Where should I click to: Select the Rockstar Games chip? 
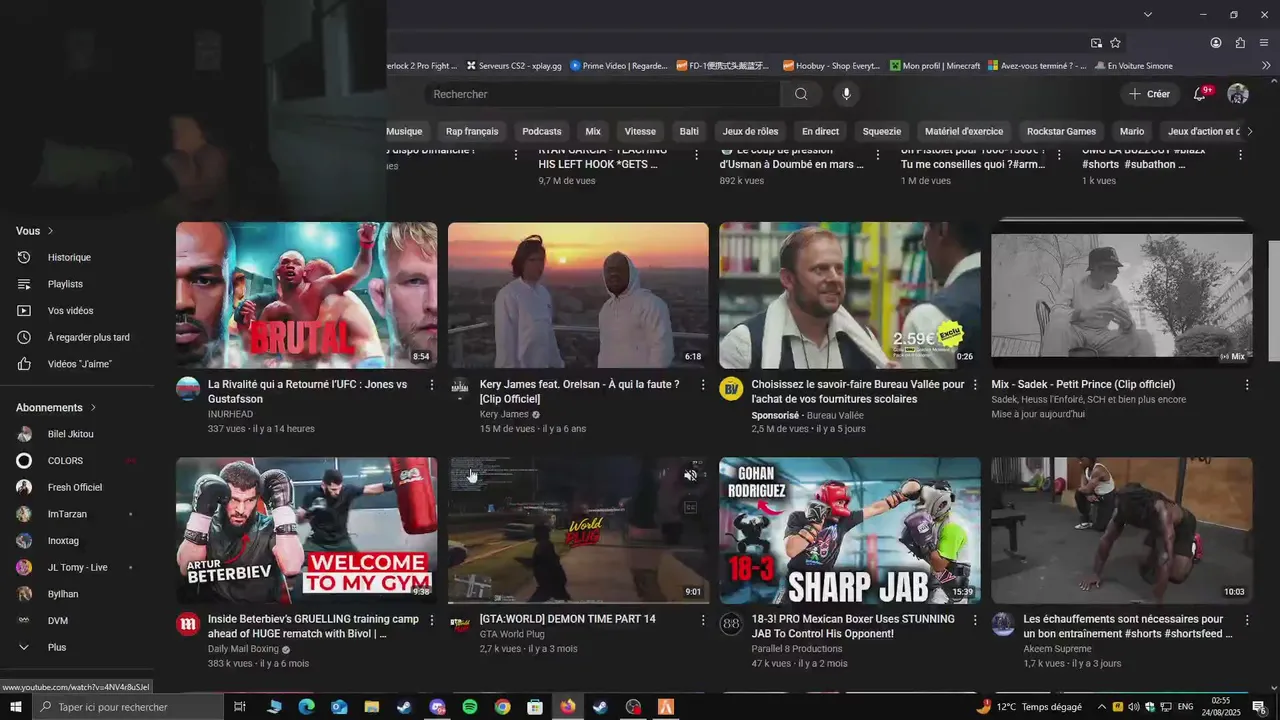tap(1061, 131)
